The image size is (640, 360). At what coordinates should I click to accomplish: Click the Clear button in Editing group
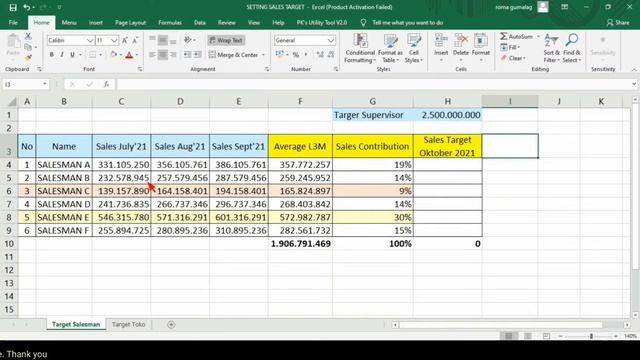click(x=513, y=58)
